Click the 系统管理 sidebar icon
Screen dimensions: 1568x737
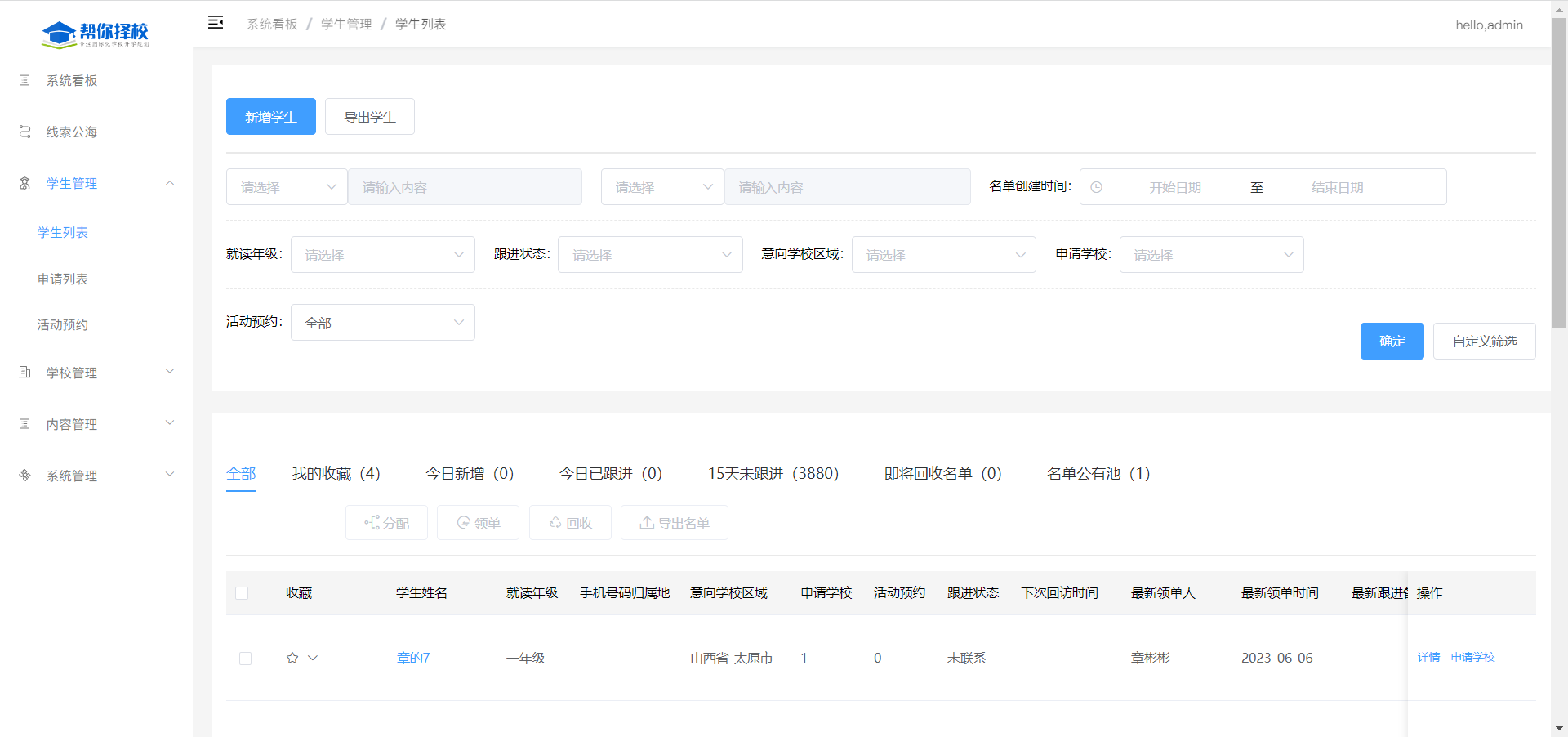point(24,476)
